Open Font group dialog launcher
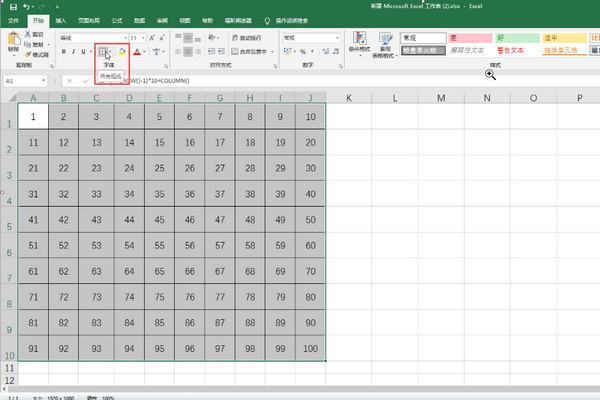This screenshot has height=400, width=600. 166,66
